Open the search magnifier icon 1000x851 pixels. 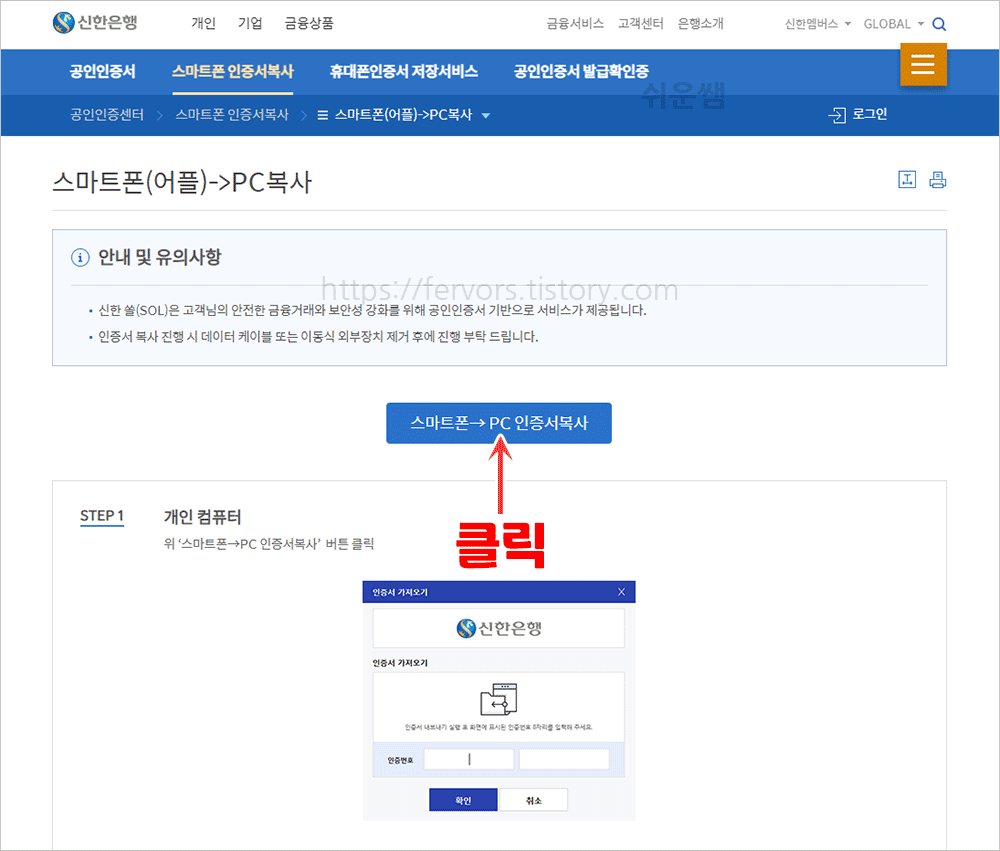click(939, 24)
